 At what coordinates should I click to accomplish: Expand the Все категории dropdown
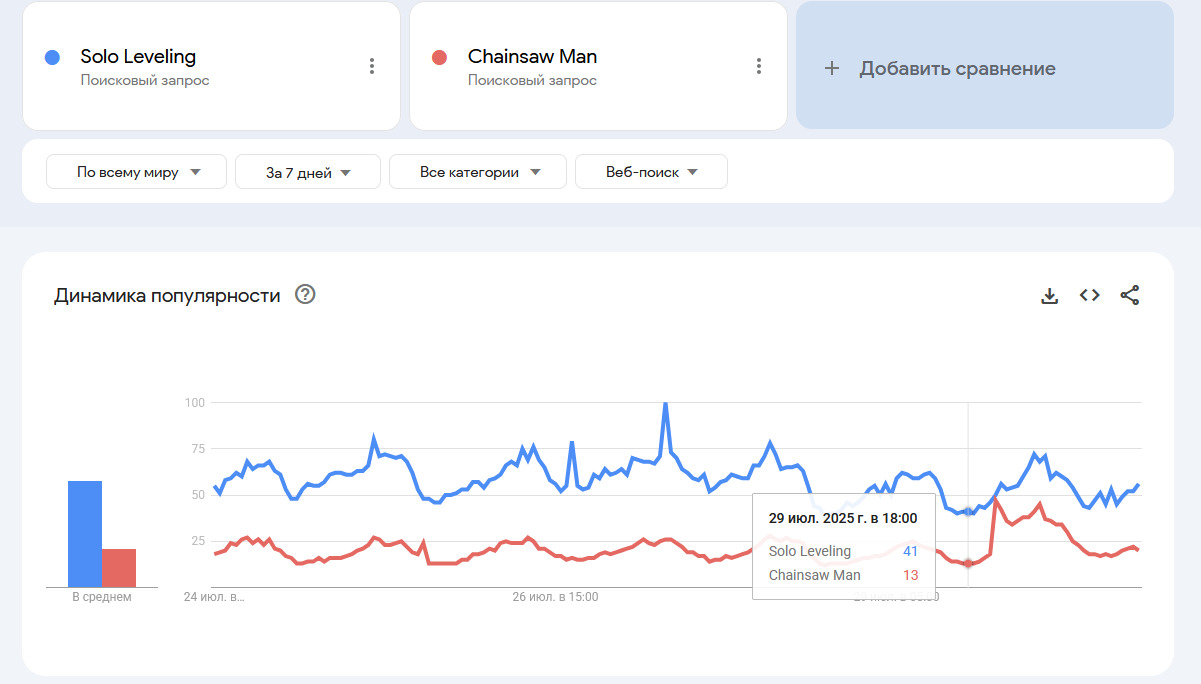tap(478, 172)
